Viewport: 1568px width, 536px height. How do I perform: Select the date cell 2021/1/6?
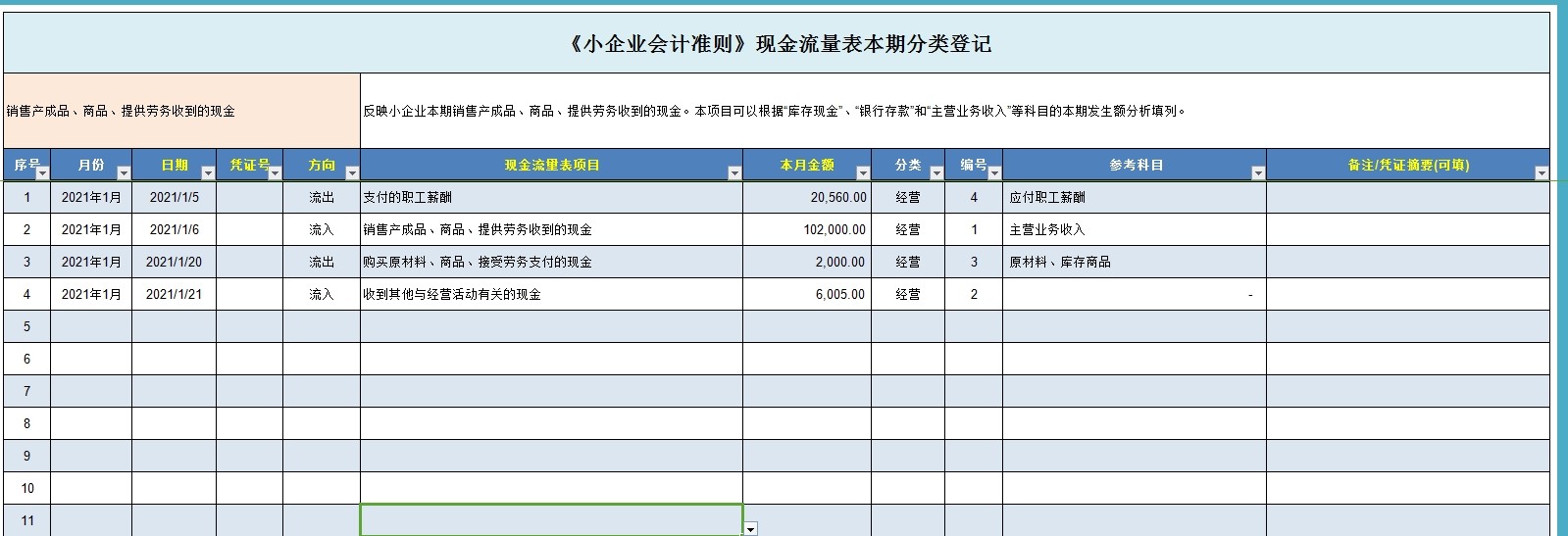(174, 229)
